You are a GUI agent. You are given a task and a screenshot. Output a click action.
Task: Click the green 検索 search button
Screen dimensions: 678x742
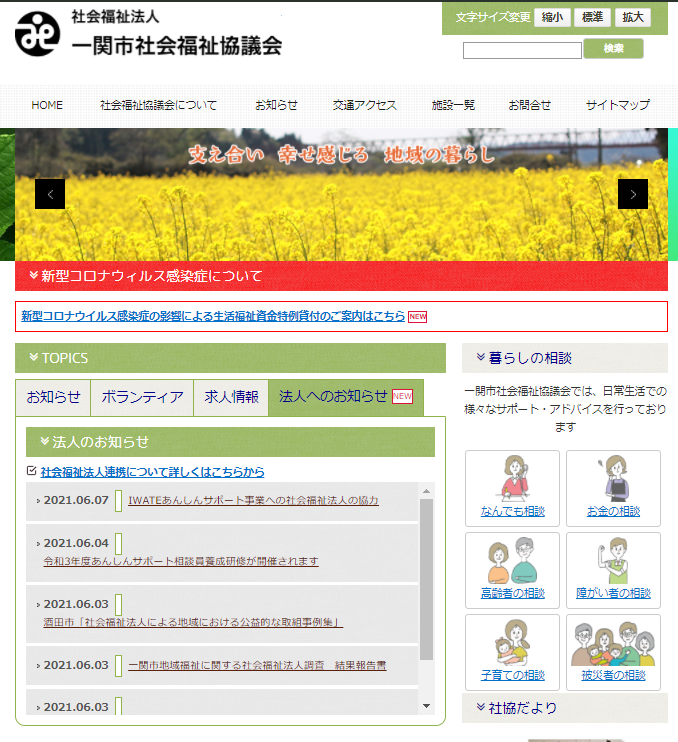(x=613, y=48)
